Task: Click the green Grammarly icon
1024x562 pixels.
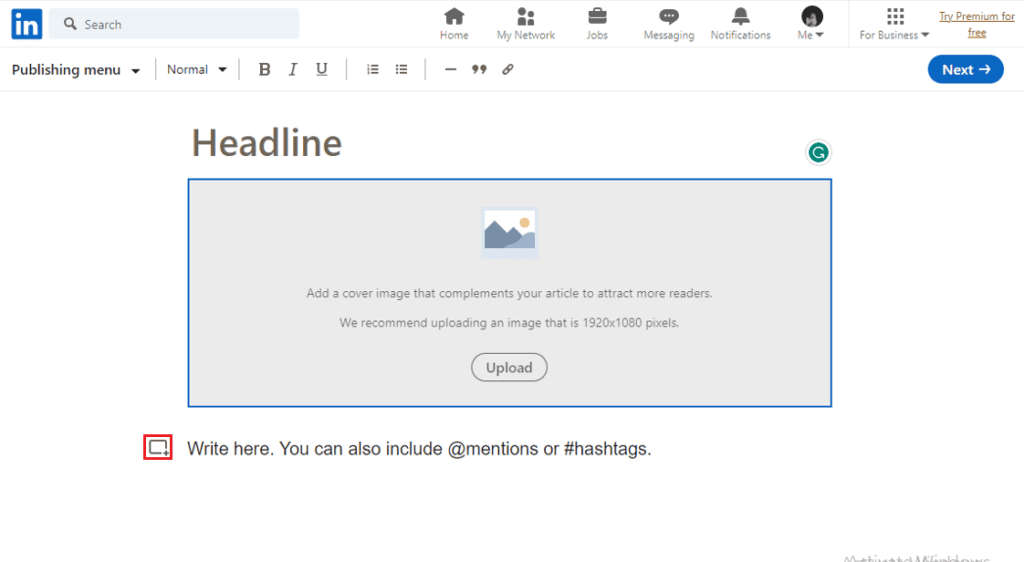Action: pyautogui.click(x=818, y=153)
